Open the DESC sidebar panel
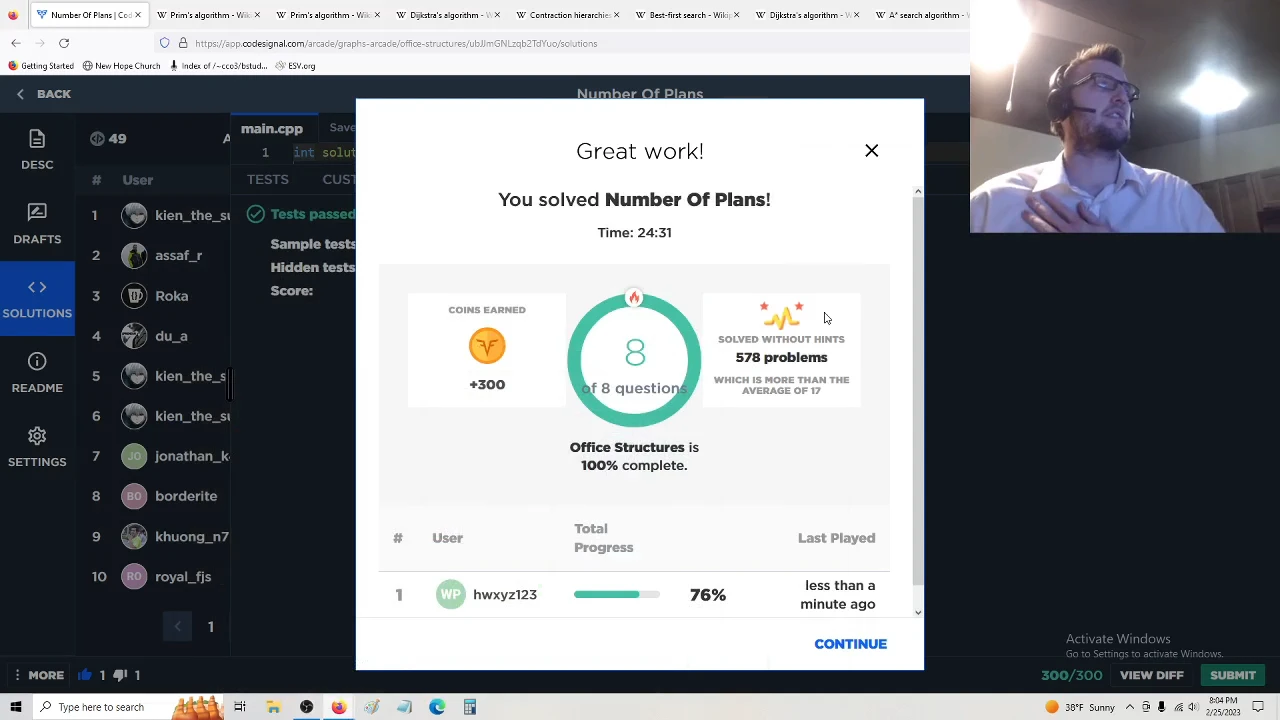Viewport: 1280px width, 720px height. pos(37,149)
